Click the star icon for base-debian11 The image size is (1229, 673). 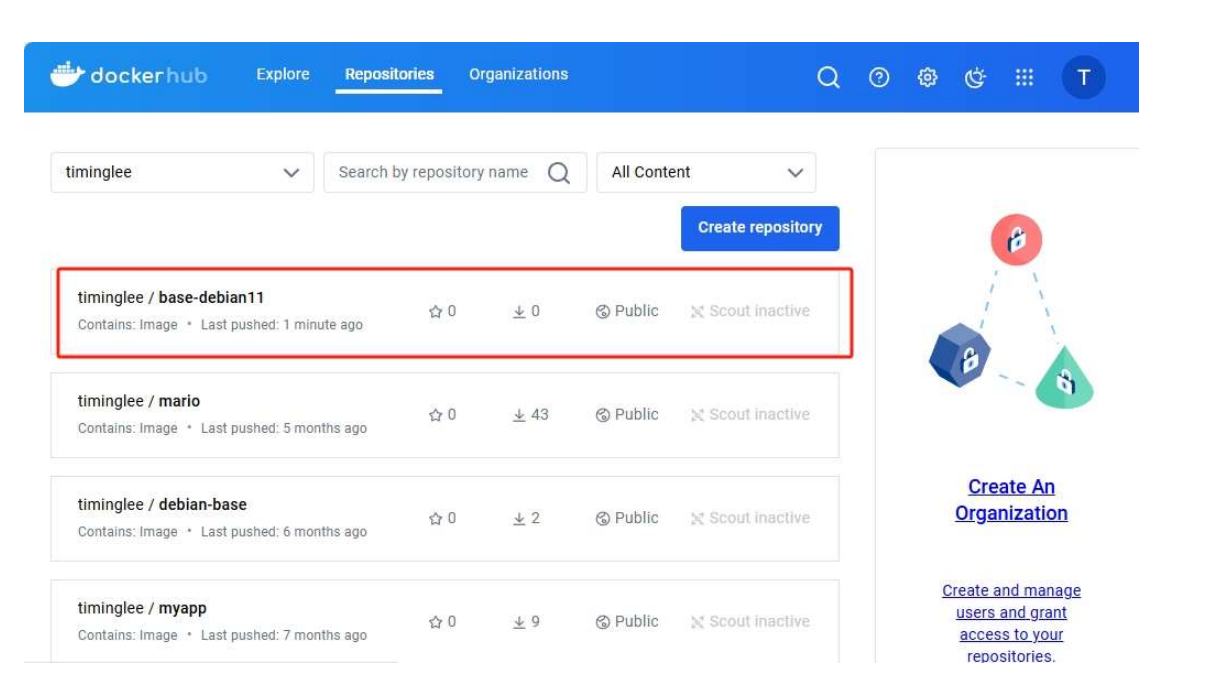click(435, 312)
